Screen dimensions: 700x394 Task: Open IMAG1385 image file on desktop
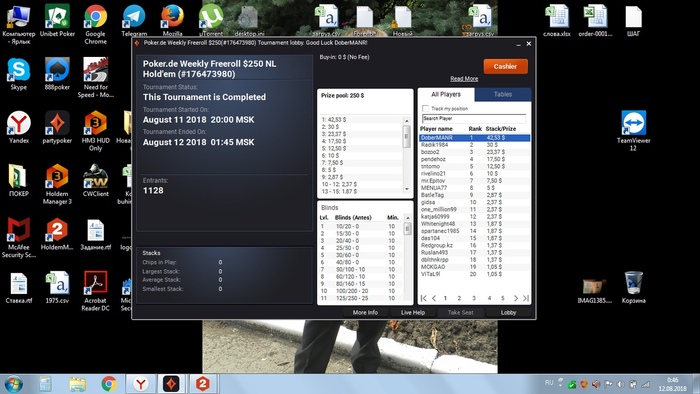click(x=594, y=290)
